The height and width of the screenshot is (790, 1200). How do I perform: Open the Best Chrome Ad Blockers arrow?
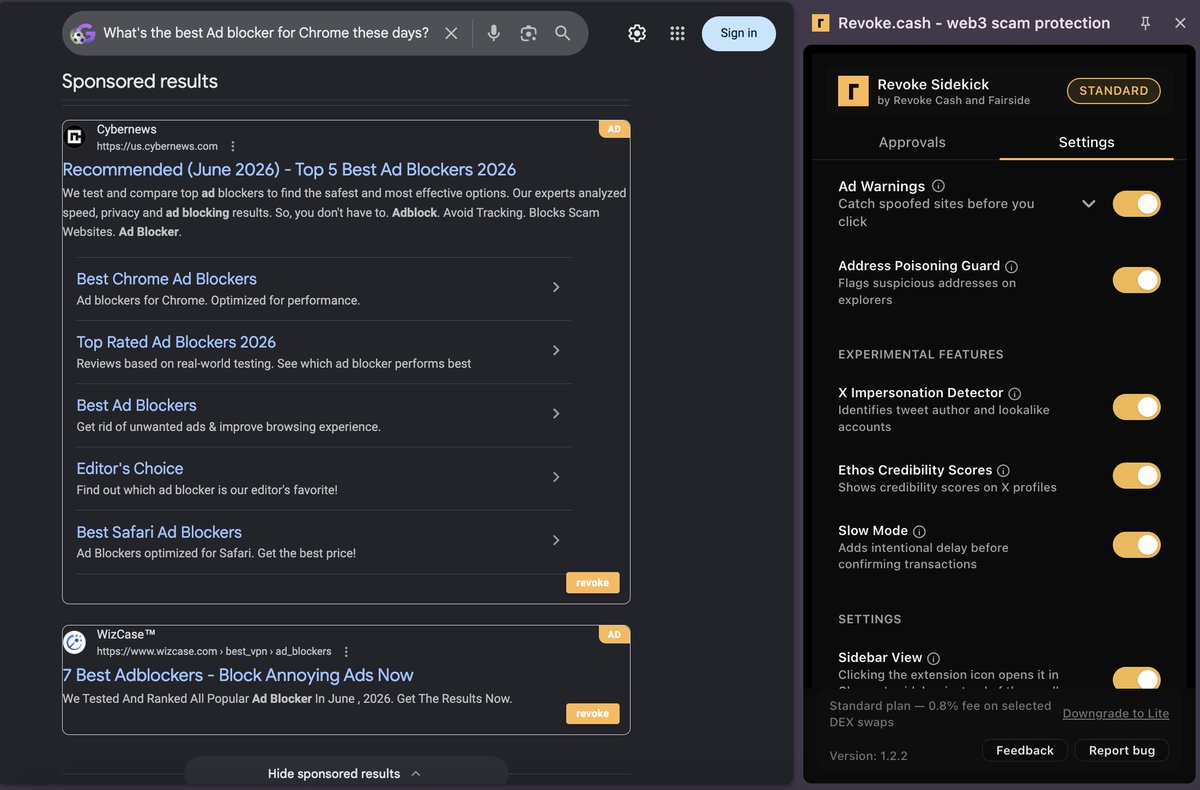556,287
